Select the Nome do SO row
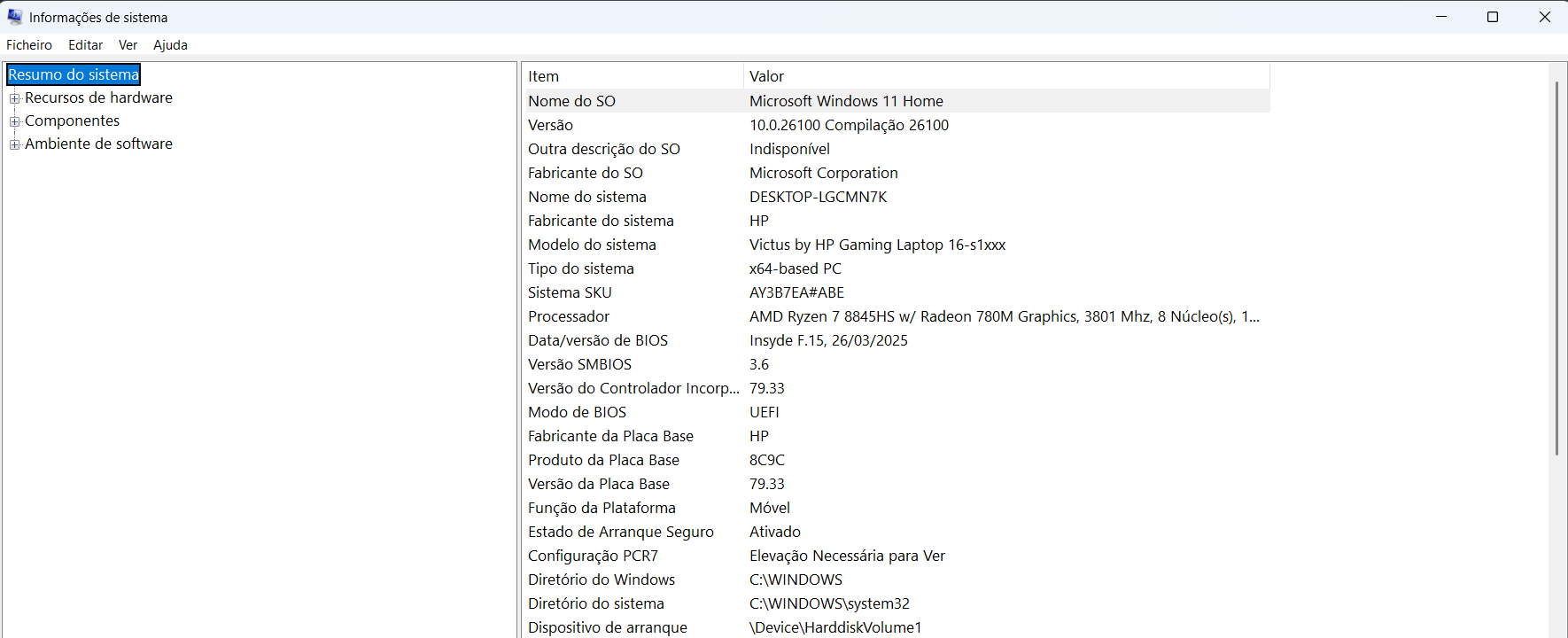Screen dimensions: 1568x638 pos(897,101)
